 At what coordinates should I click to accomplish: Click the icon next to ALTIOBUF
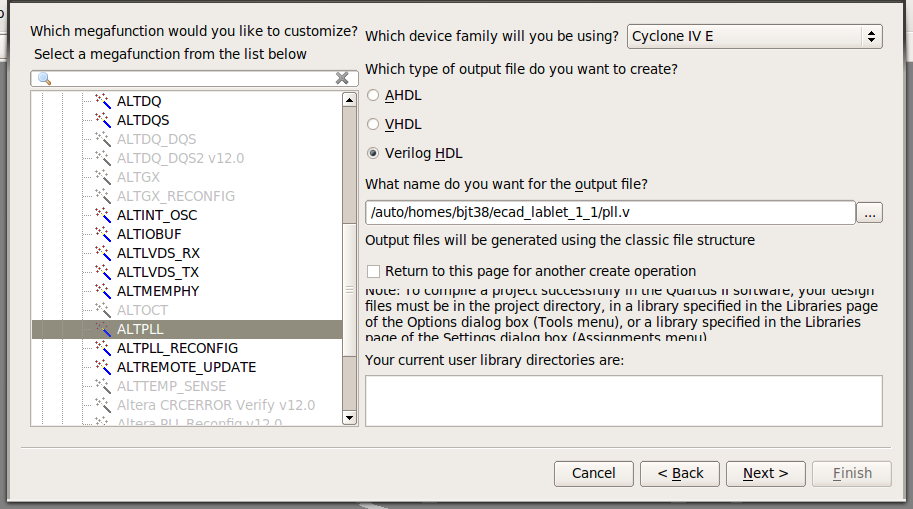pos(102,234)
